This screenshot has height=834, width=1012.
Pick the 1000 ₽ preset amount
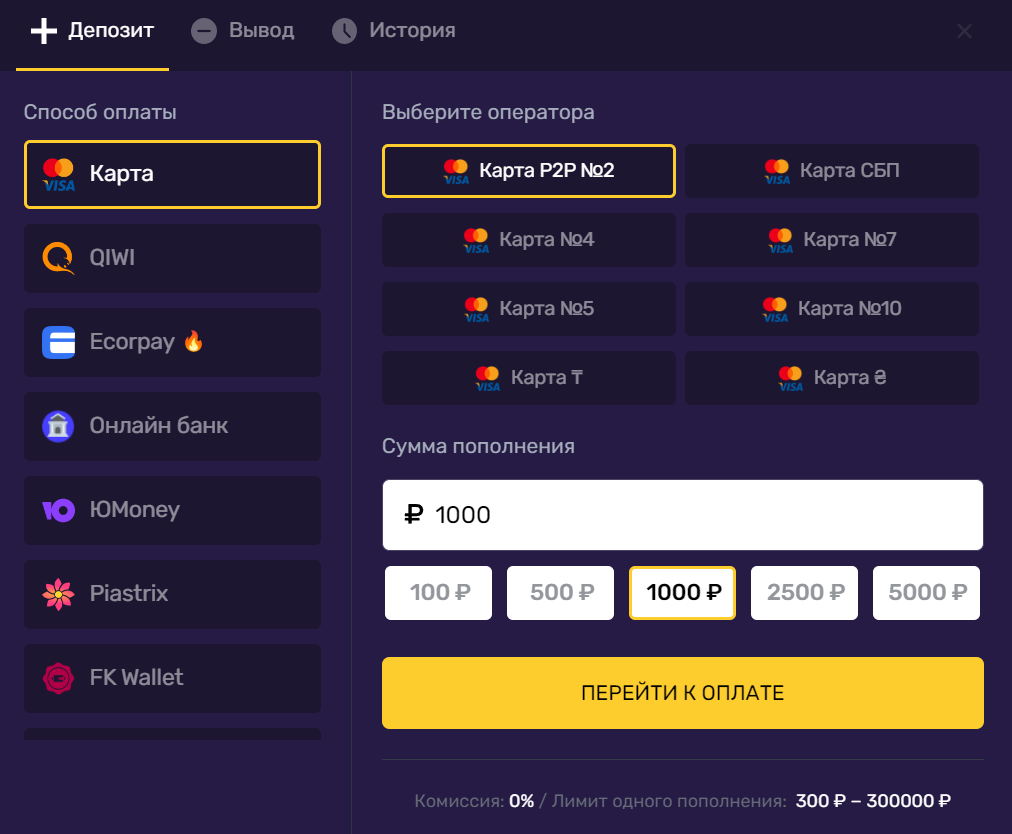tap(682, 593)
